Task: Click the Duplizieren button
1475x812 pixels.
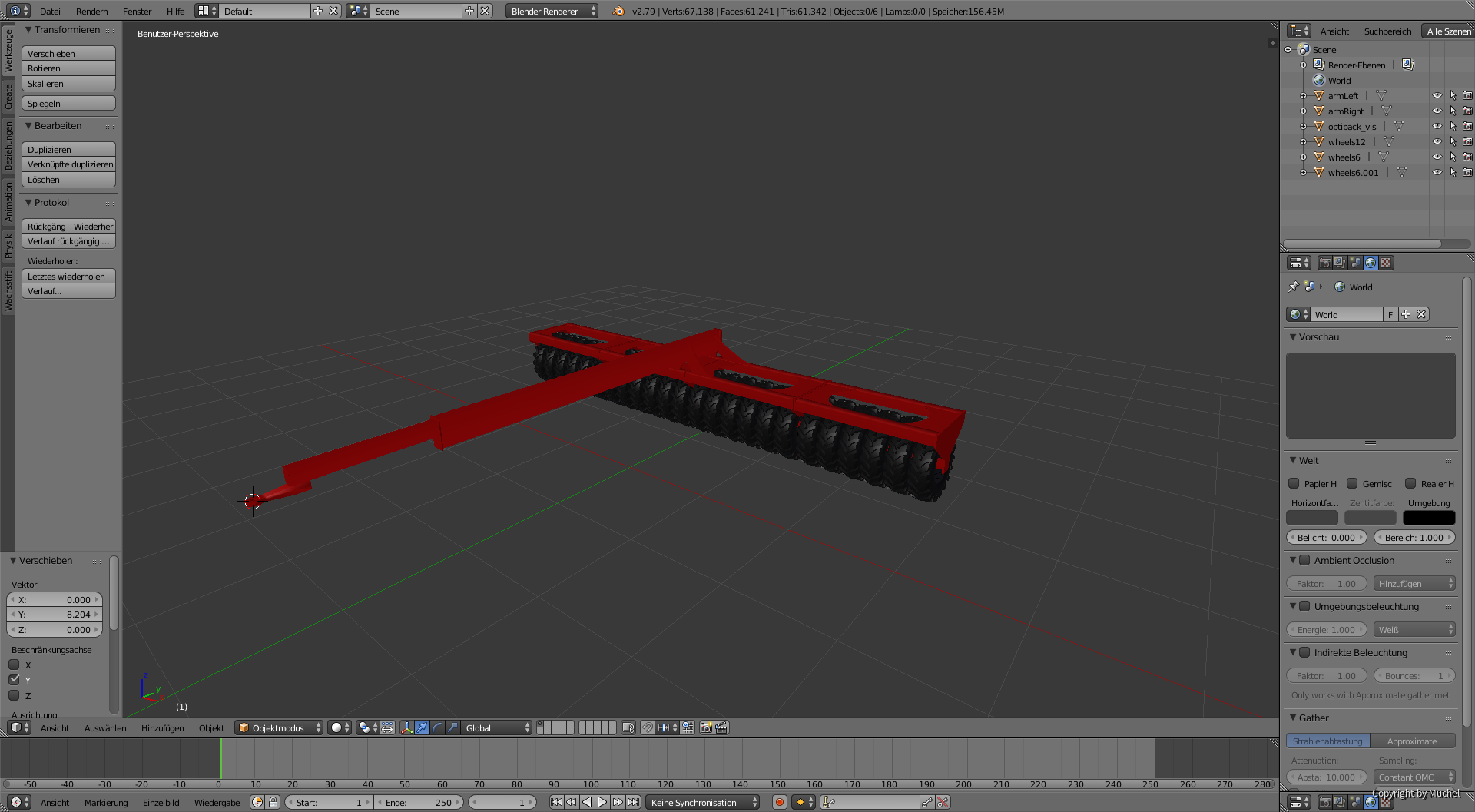Action: tap(68, 149)
